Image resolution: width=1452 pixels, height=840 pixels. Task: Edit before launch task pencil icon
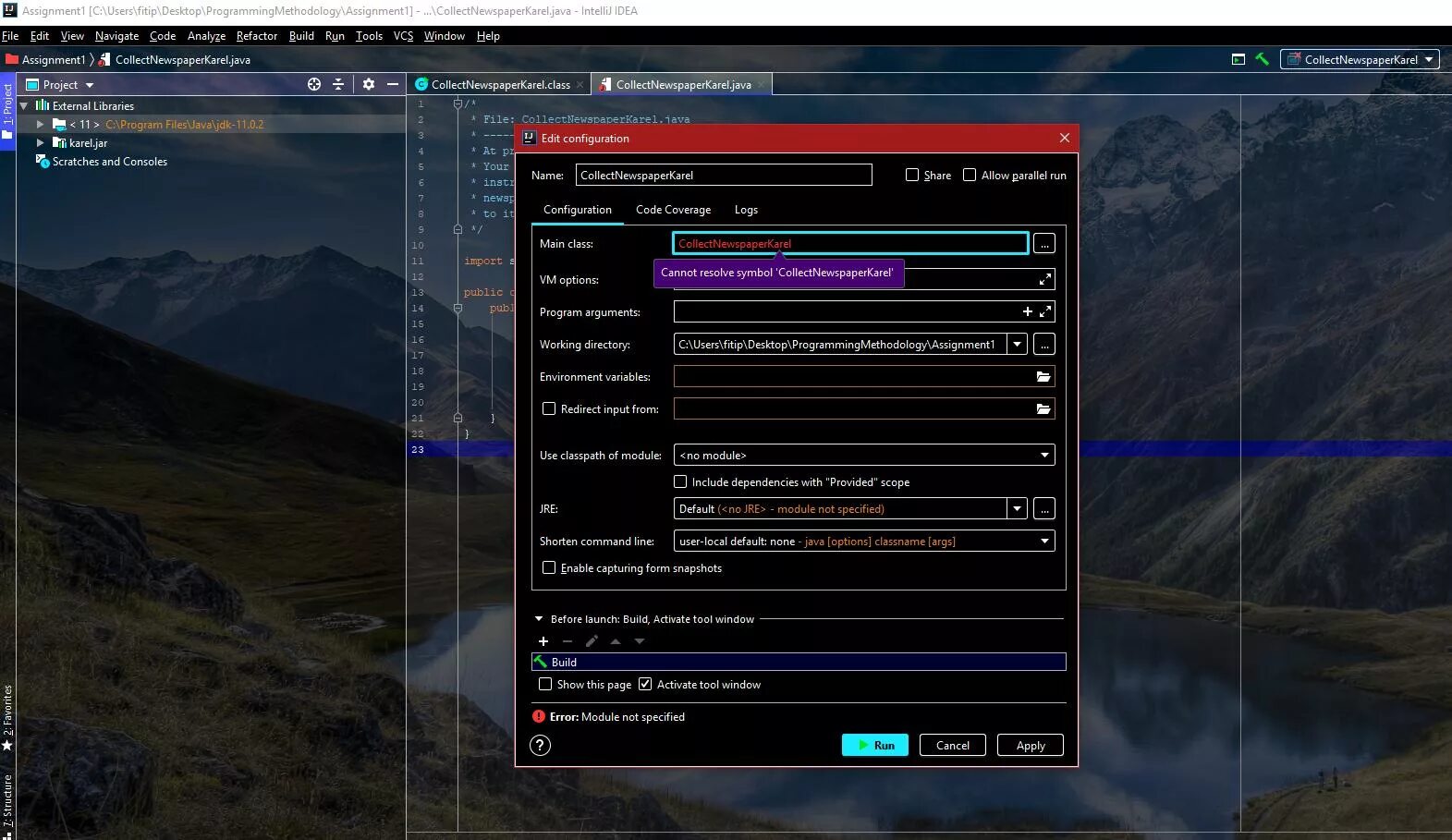coord(592,641)
